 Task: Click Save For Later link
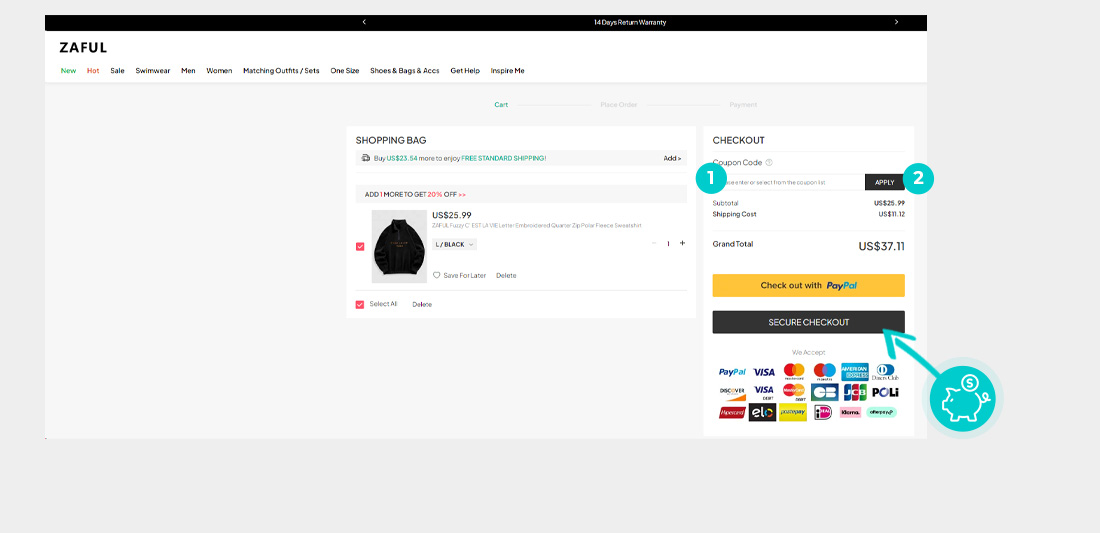[x=464, y=276]
